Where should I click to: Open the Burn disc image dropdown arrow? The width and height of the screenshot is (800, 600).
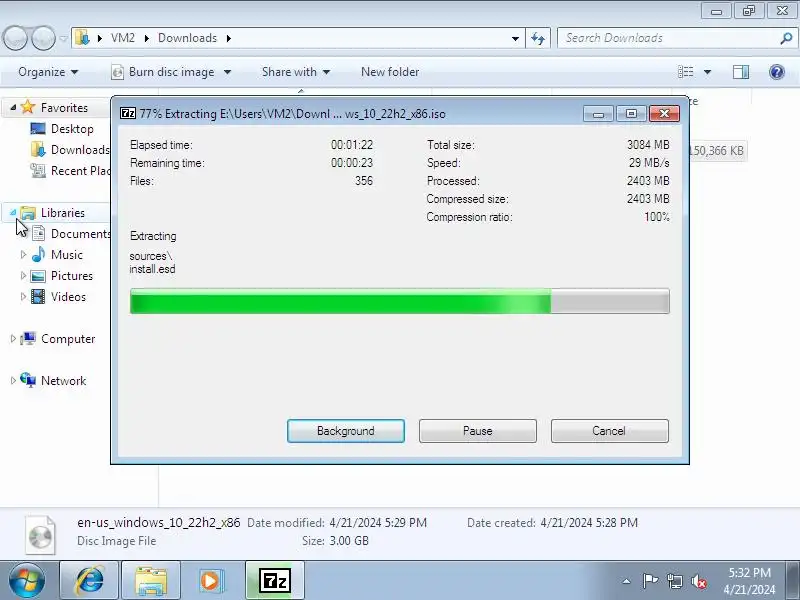pyautogui.click(x=228, y=72)
